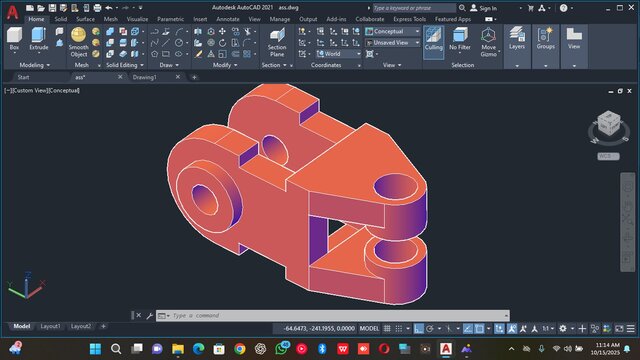640x360 pixels.
Task: Open the annotation scale 1:1 dropdown
Action: (548, 329)
